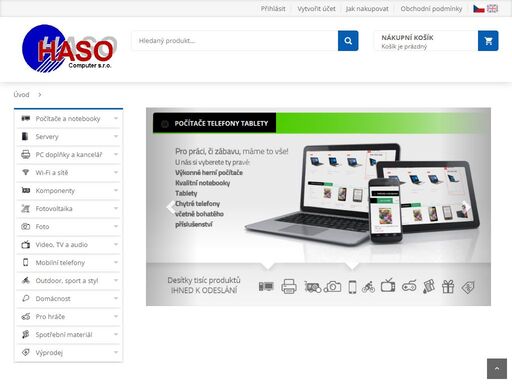512x384 pixels.
Task: Click the TV icon in banner strip
Action: (388, 286)
